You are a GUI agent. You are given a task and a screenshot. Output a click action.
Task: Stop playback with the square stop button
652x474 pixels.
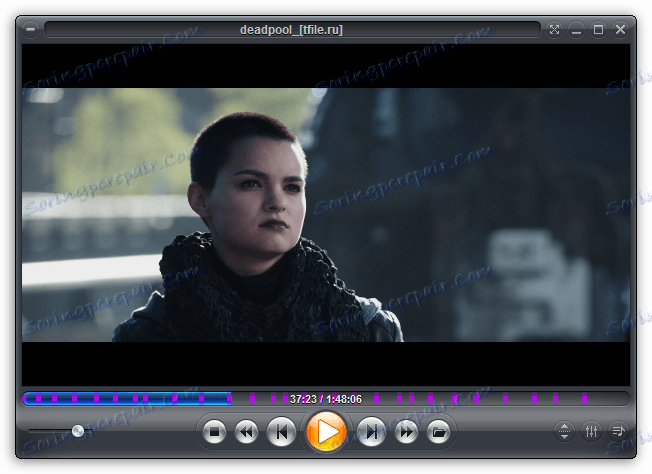click(214, 432)
